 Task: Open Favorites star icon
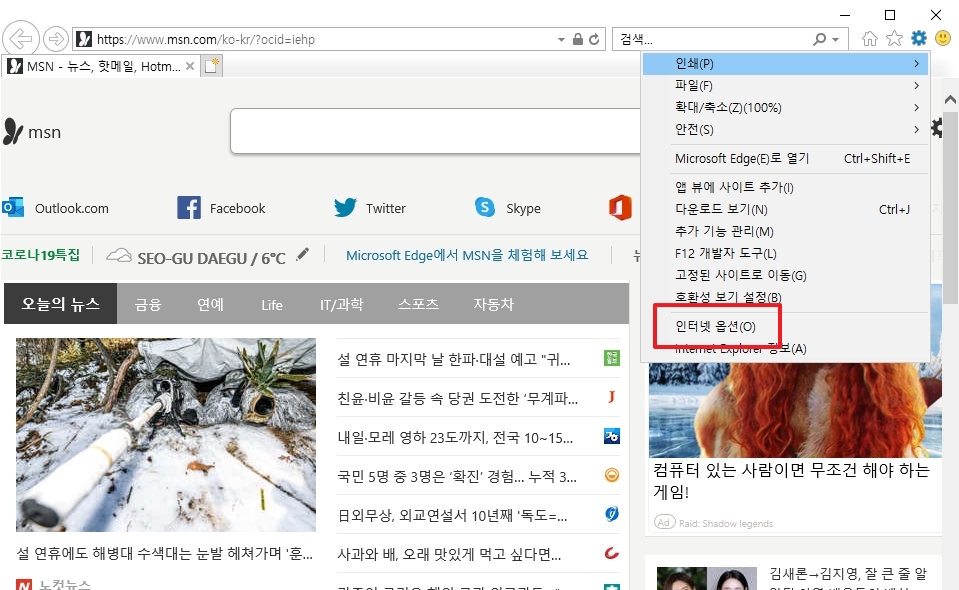pos(894,39)
